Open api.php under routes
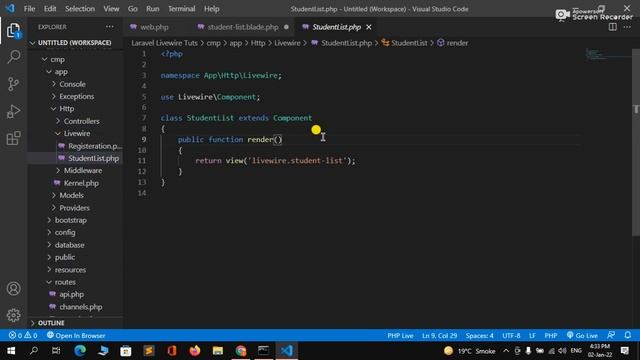The height and width of the screenshot is (360, 640). pyautogui.click(x=71, y=294)
